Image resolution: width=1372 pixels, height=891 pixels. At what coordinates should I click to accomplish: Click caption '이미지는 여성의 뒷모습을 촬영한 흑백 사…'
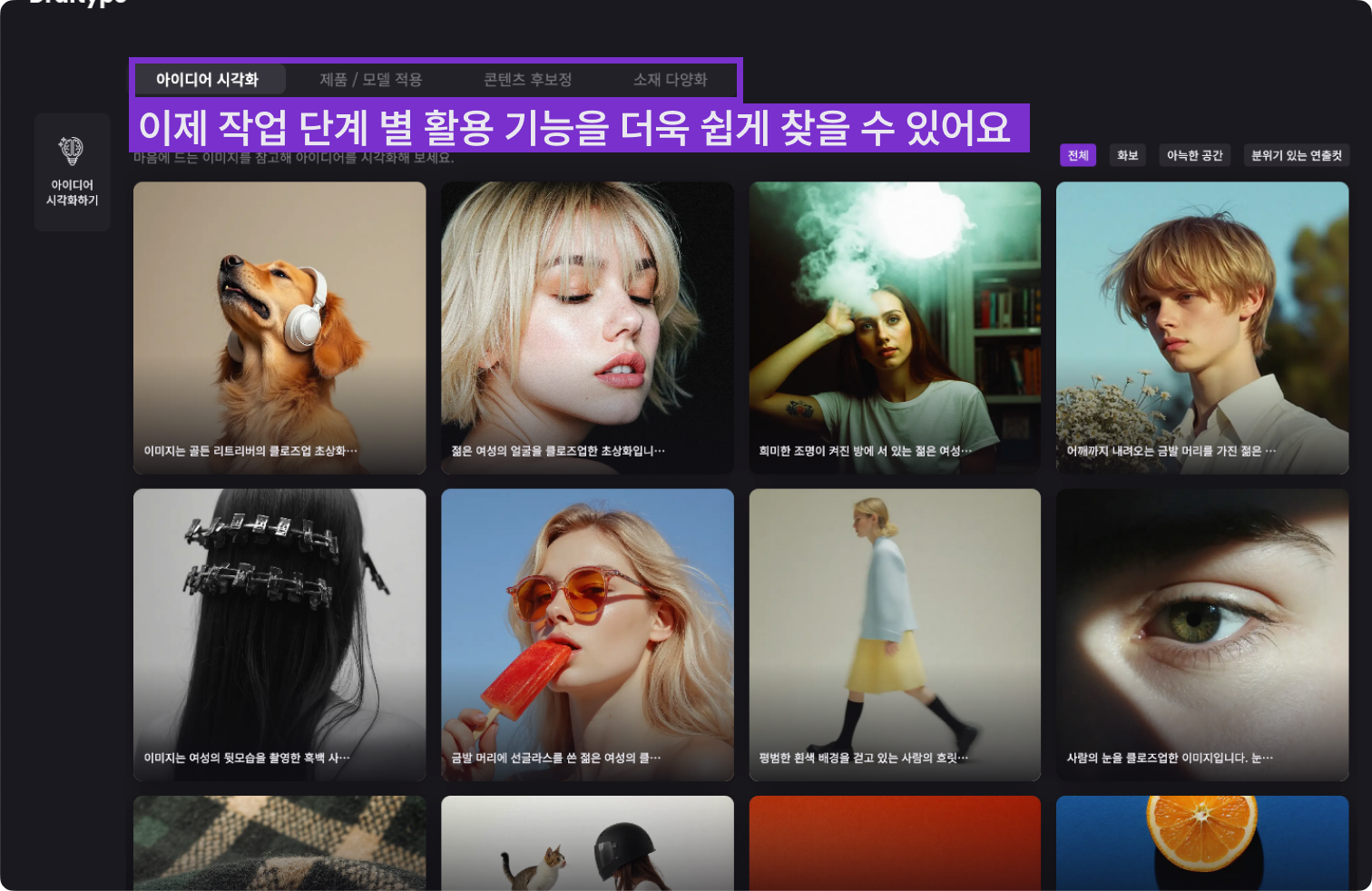[x=247, y=758]
